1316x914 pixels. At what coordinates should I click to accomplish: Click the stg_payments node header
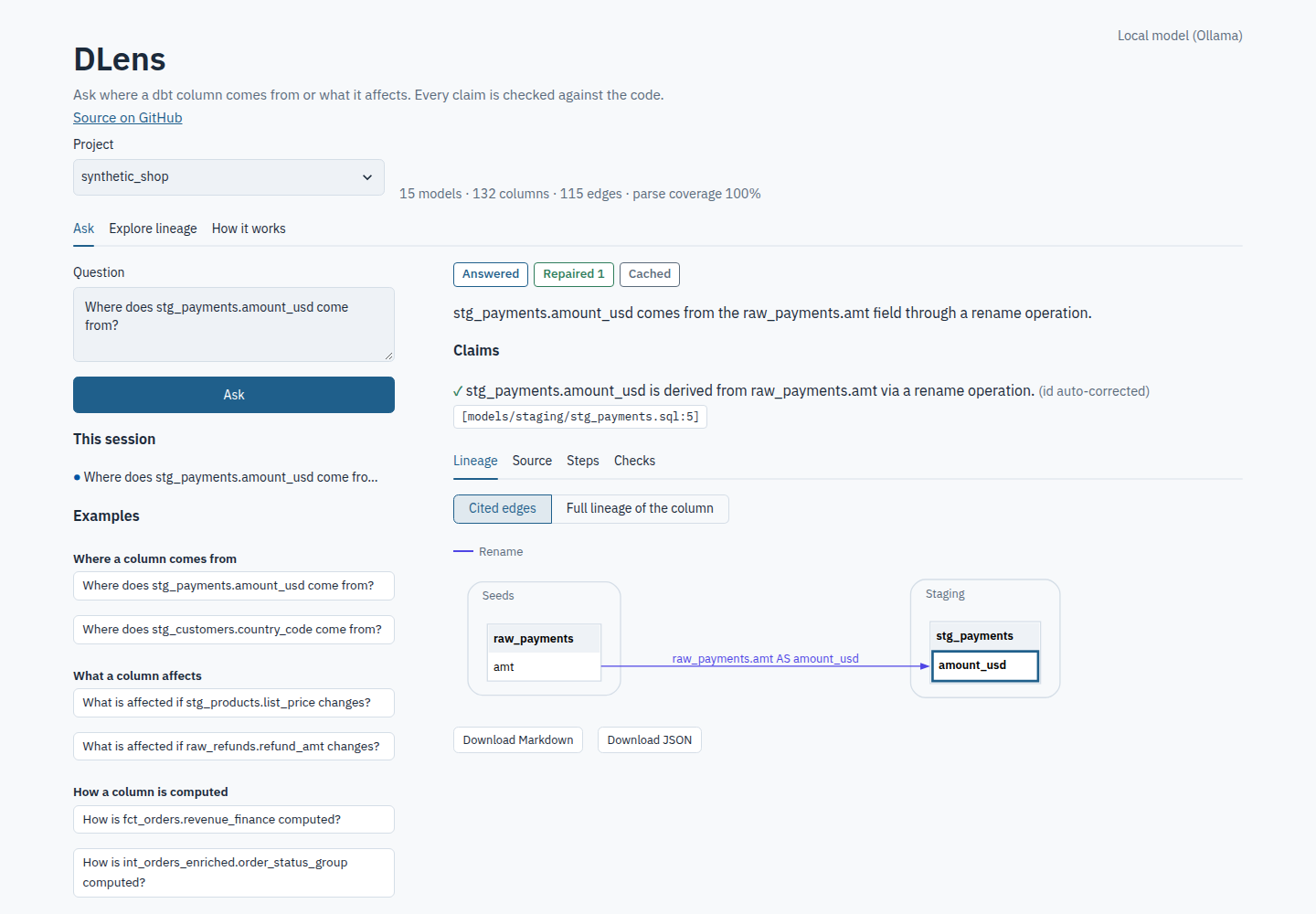point(985,636)
